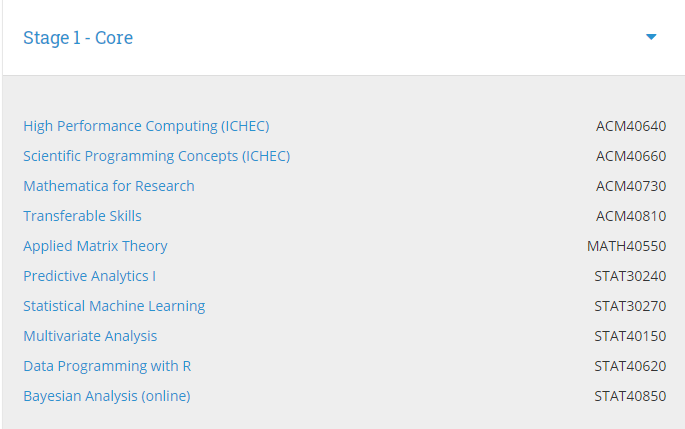Image resolution: width=685 pixels, height=429 pixels.
Task: Click module code STAT40150
Action: pyautogui.click(x=630, y=336)
